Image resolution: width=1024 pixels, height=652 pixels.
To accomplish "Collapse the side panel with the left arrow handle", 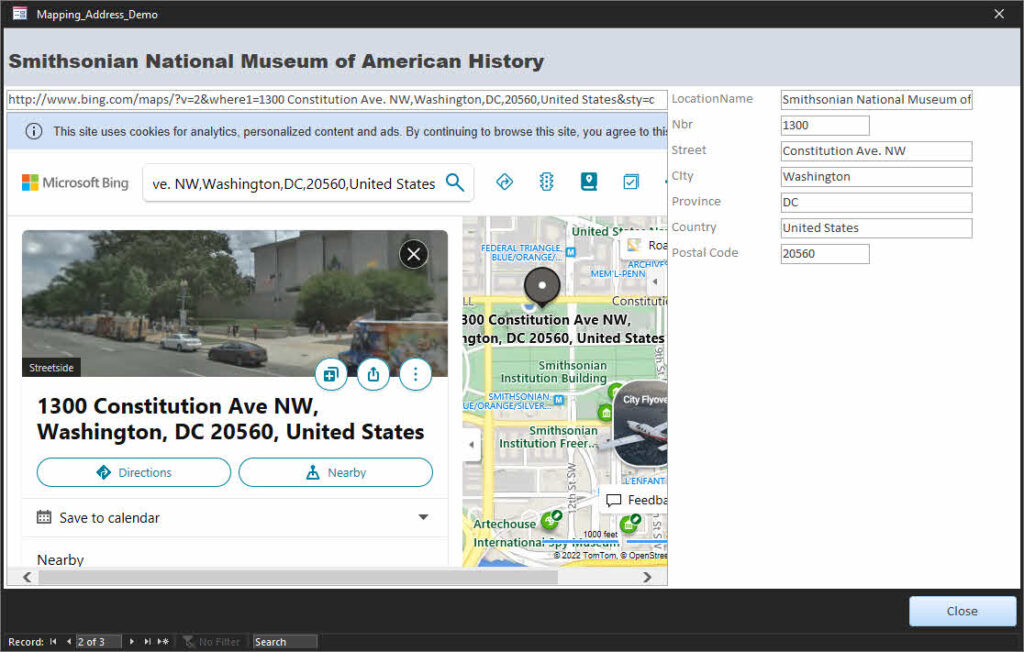I will point(472,444).
